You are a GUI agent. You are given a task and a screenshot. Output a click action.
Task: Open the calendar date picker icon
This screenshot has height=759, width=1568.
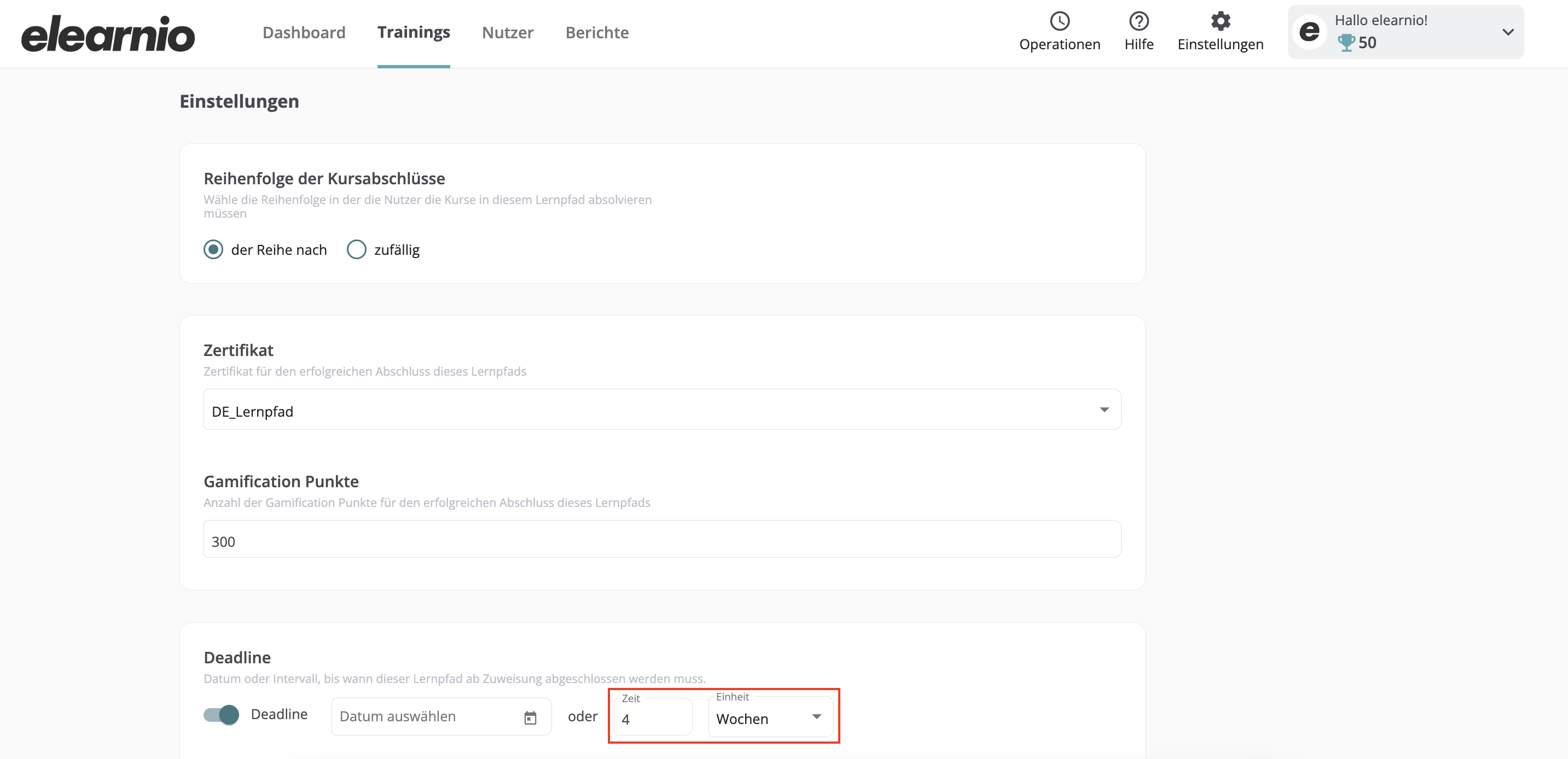click(x=530, y=717)
